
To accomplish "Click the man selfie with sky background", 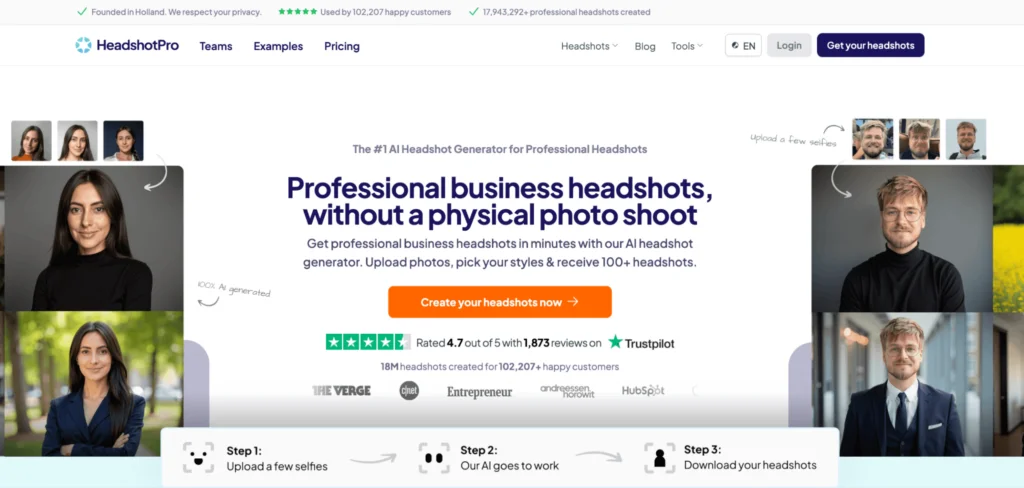I will coord(966,139).
